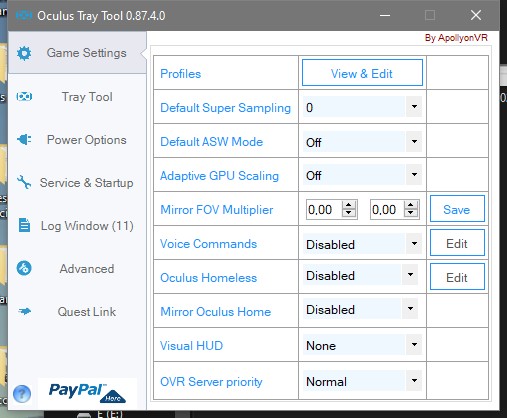Click the Mirror Oculus Home label

pyautogui.click(x=215, y=312)
